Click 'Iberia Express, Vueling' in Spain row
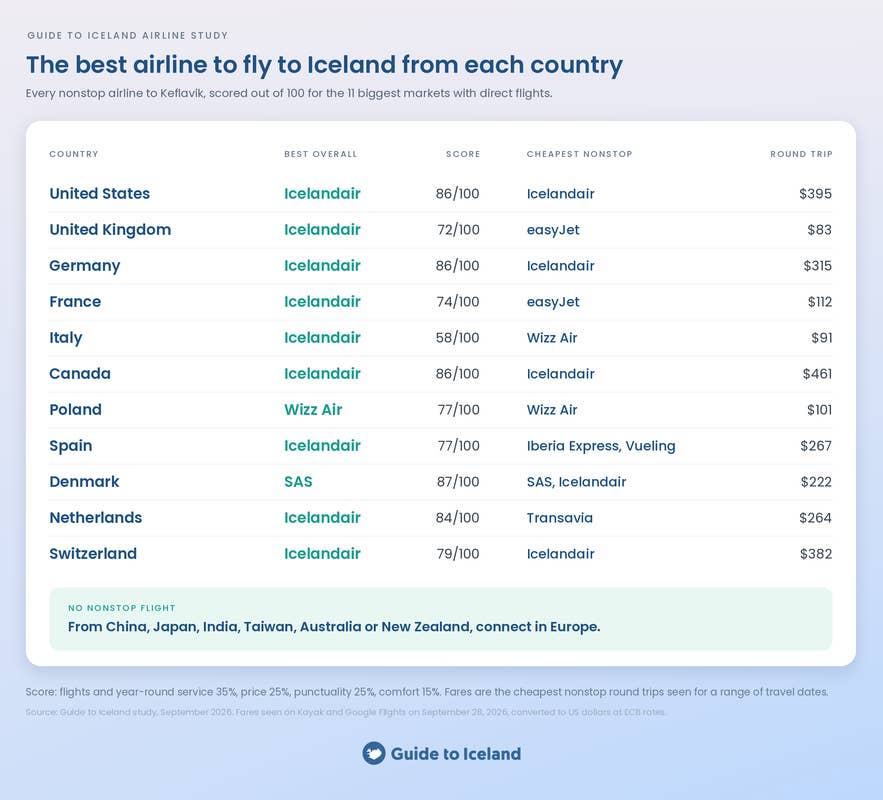 [601, 446]
